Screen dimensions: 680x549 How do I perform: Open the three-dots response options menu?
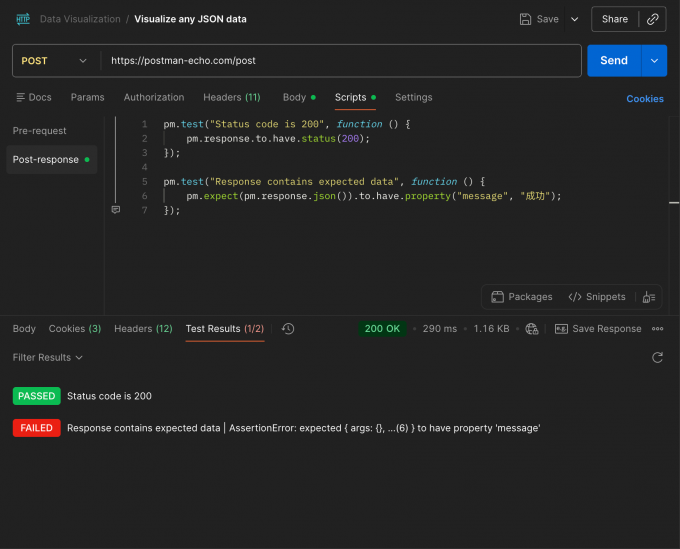coord(657,329)
